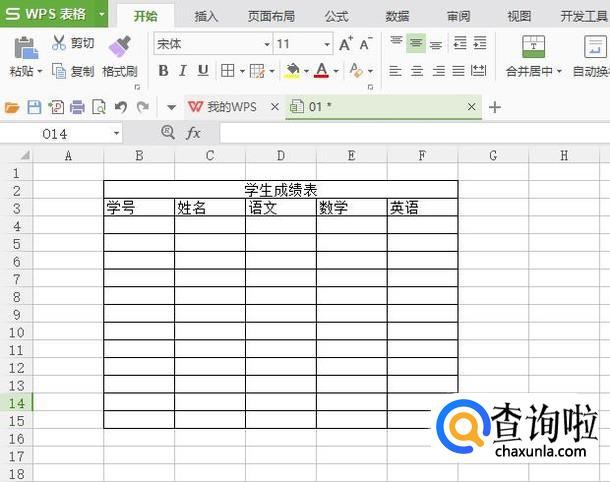
Task: Click the clear format eraser icon
Action: [x=356, y=71]
